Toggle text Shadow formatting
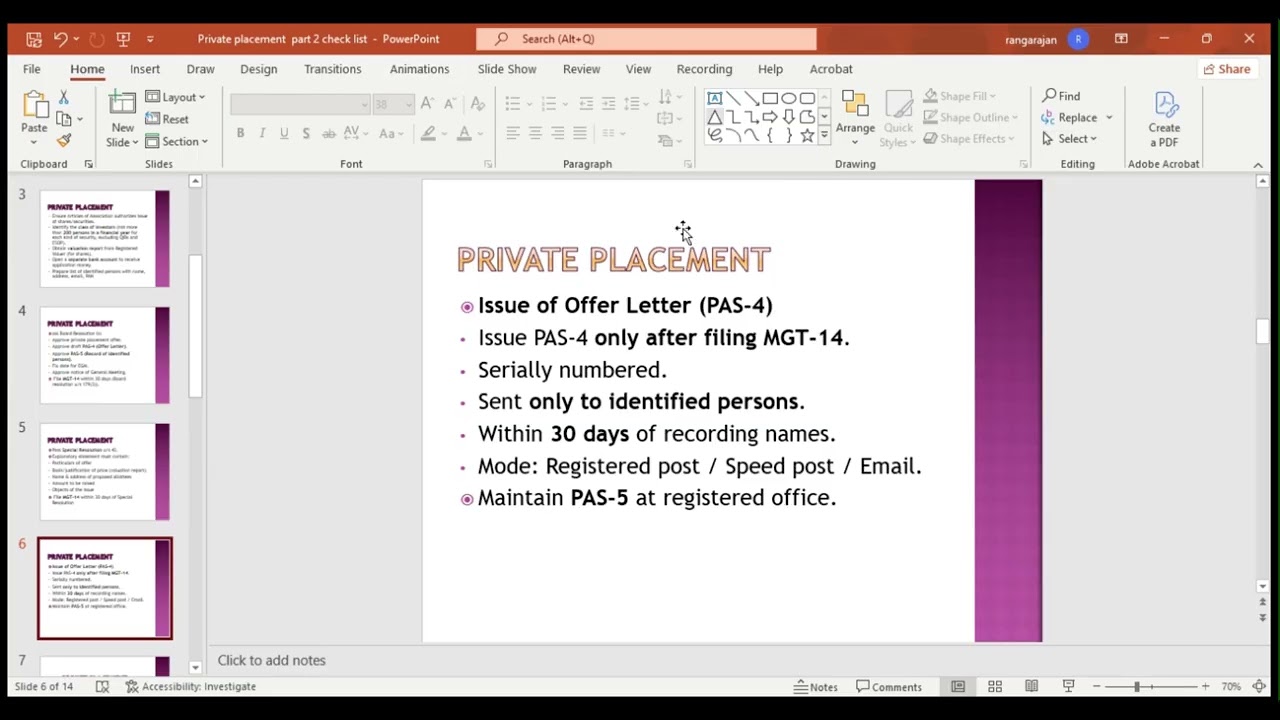This screenshot has height=720, width=1280. pyautogui.click(x=306, y=133)
